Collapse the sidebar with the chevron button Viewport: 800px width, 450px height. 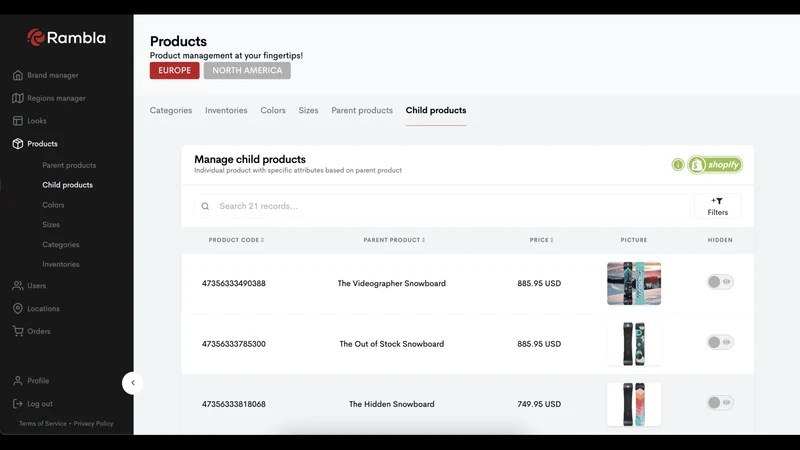tap(133, 383)
